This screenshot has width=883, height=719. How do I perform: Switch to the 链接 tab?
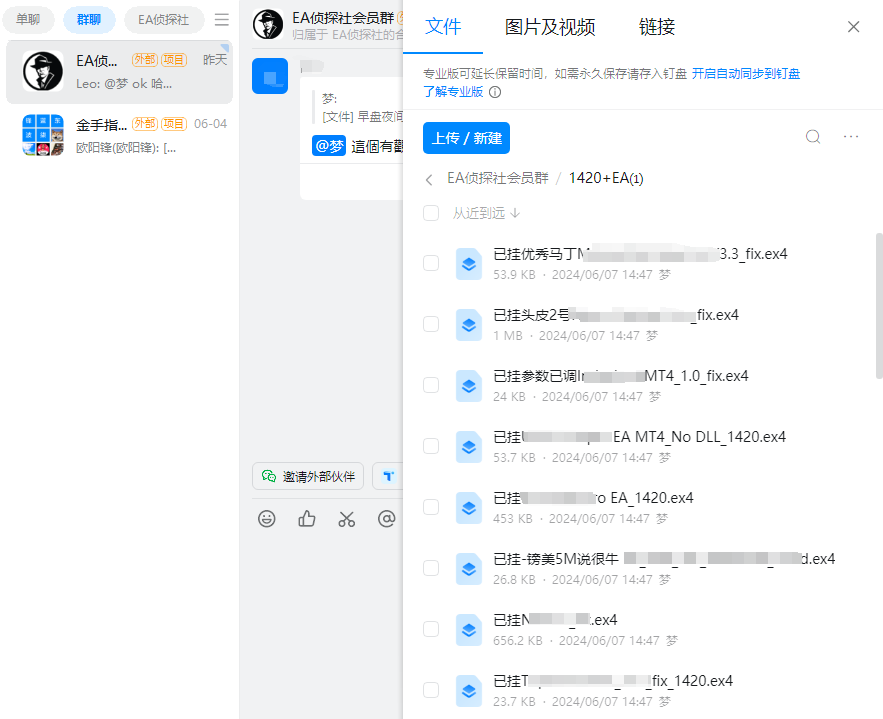pyautogui.click(x=657, y=26)
